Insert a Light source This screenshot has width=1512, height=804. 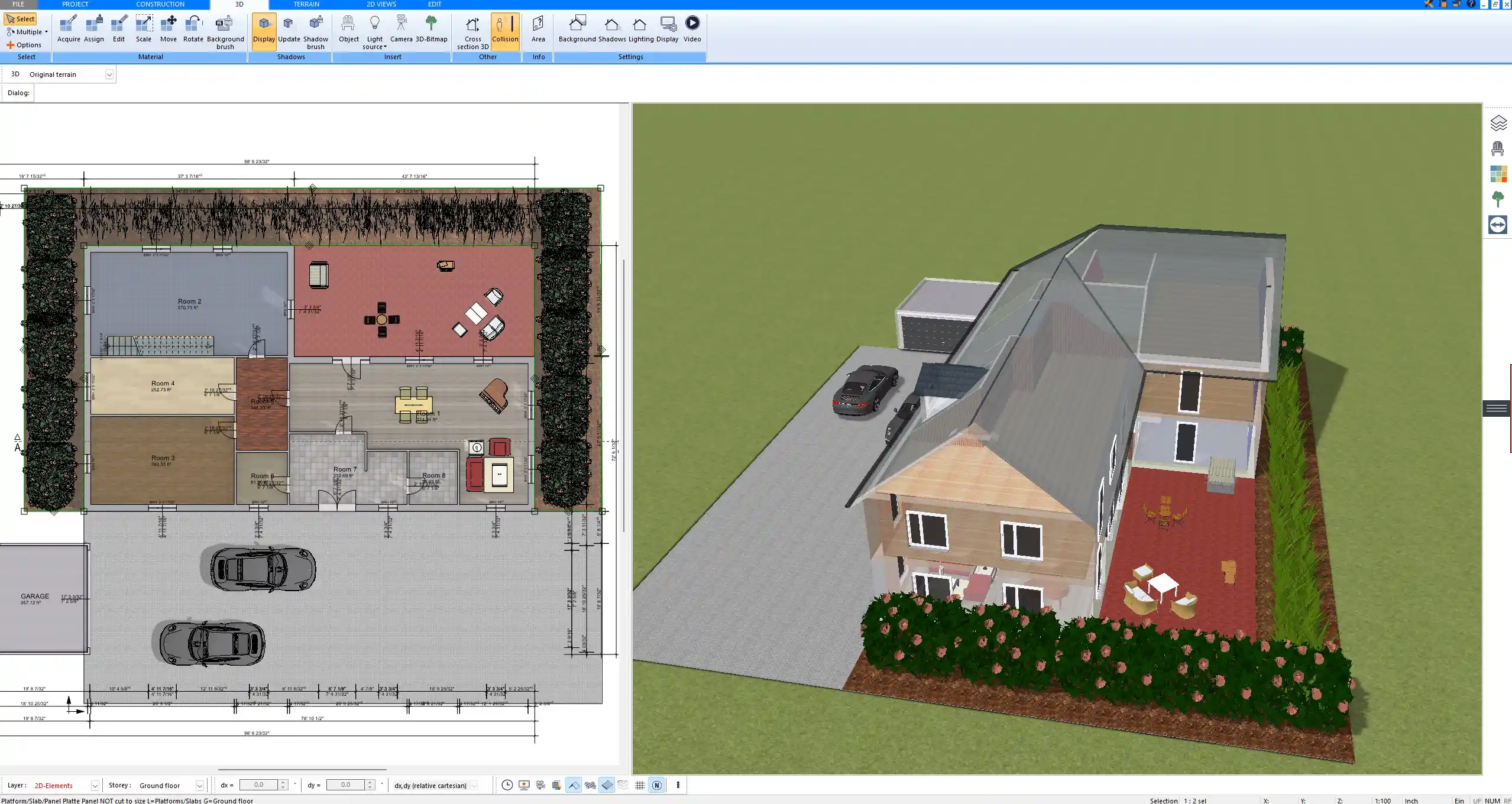[375, 28]
